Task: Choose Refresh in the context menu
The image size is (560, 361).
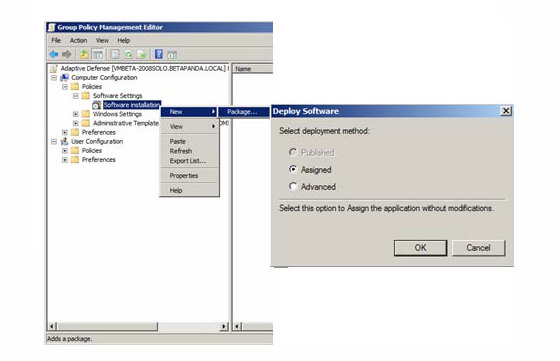Action: [190, 151]
